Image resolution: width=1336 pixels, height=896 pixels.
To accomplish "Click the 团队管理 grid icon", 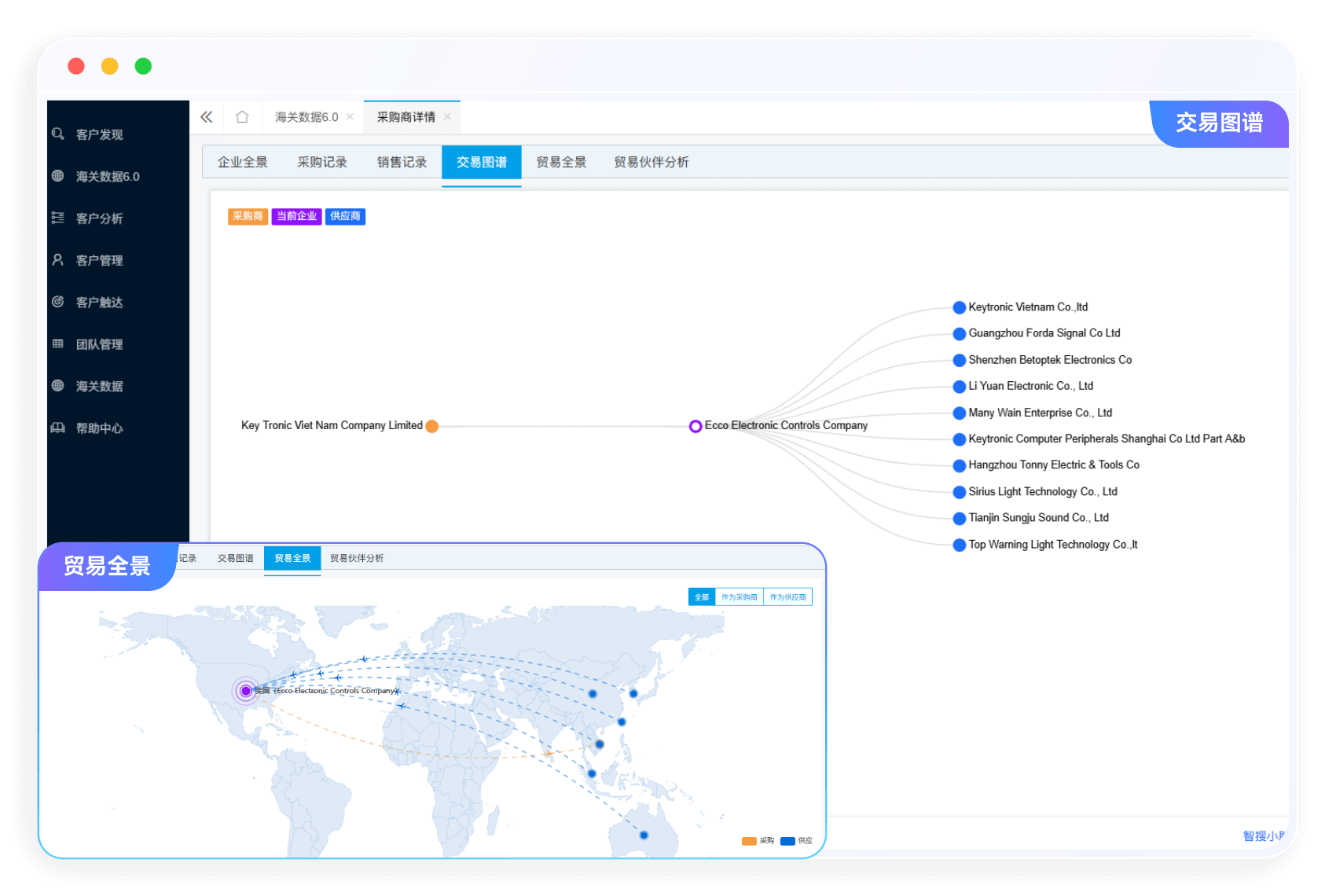I will click(58, 343).
